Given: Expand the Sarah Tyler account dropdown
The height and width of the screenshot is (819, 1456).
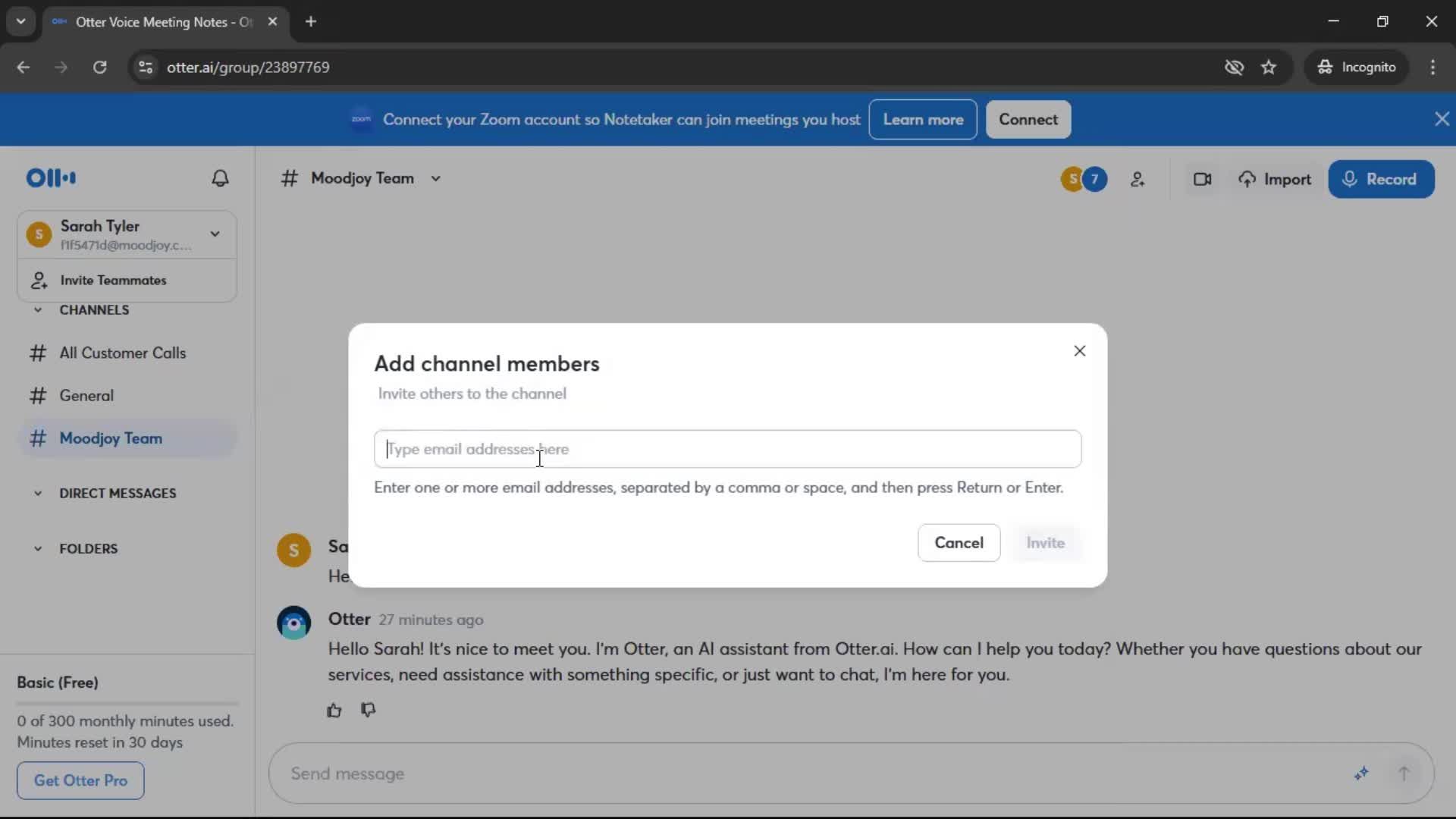Looking at the screenshot, I should (215, 234).
